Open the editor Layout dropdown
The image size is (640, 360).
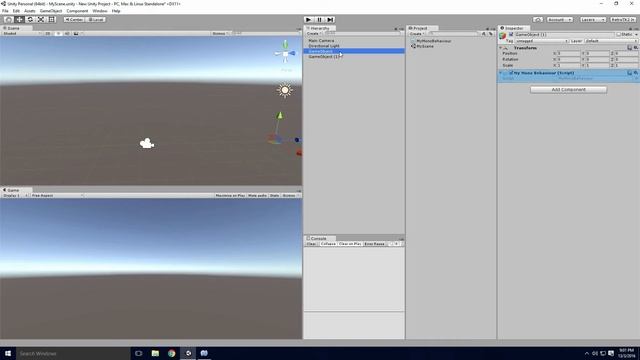pos(623,20)
